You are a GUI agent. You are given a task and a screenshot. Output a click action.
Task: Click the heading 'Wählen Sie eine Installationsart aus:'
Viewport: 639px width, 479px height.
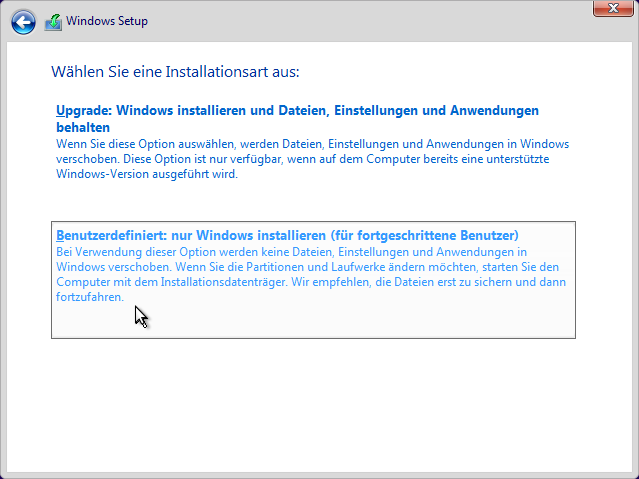pos(175,72)
